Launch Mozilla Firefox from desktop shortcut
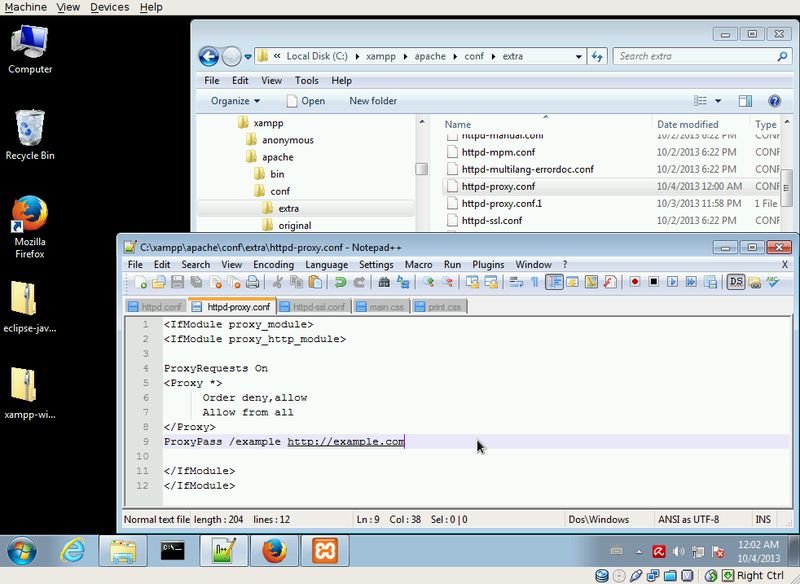The width and height of the screenshot is (800, 584). point(30,216)
